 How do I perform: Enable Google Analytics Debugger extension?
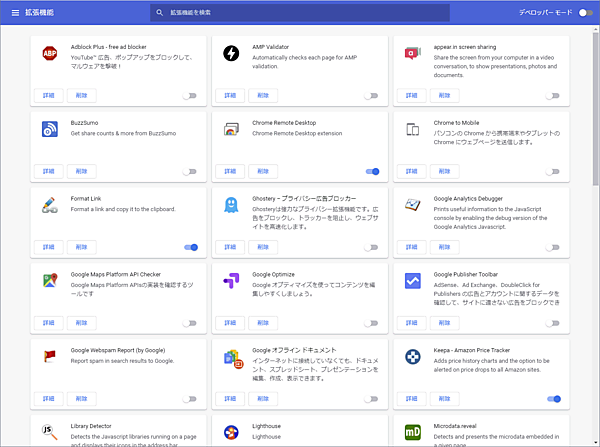pos(553,247)
